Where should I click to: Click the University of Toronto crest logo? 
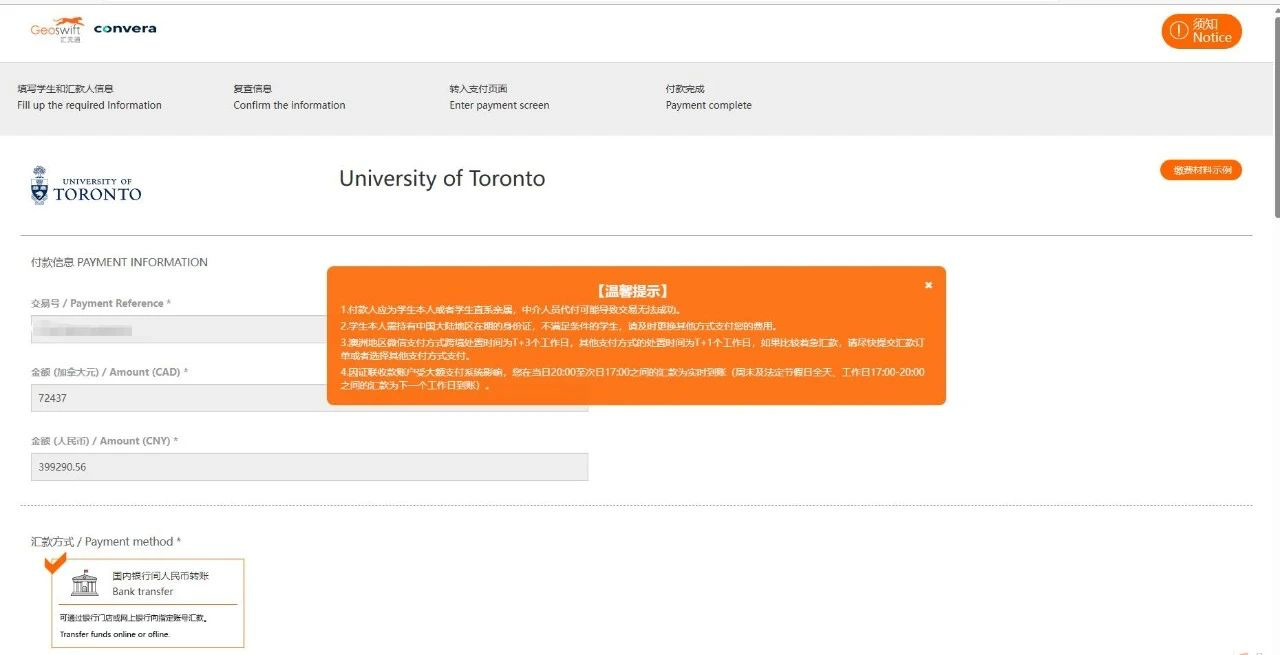(x=86, y=186)
